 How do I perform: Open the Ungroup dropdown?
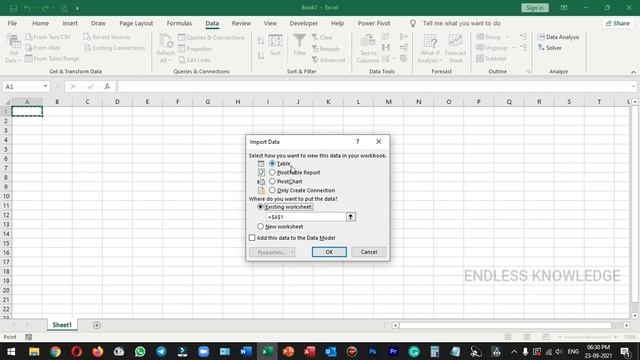496,48
